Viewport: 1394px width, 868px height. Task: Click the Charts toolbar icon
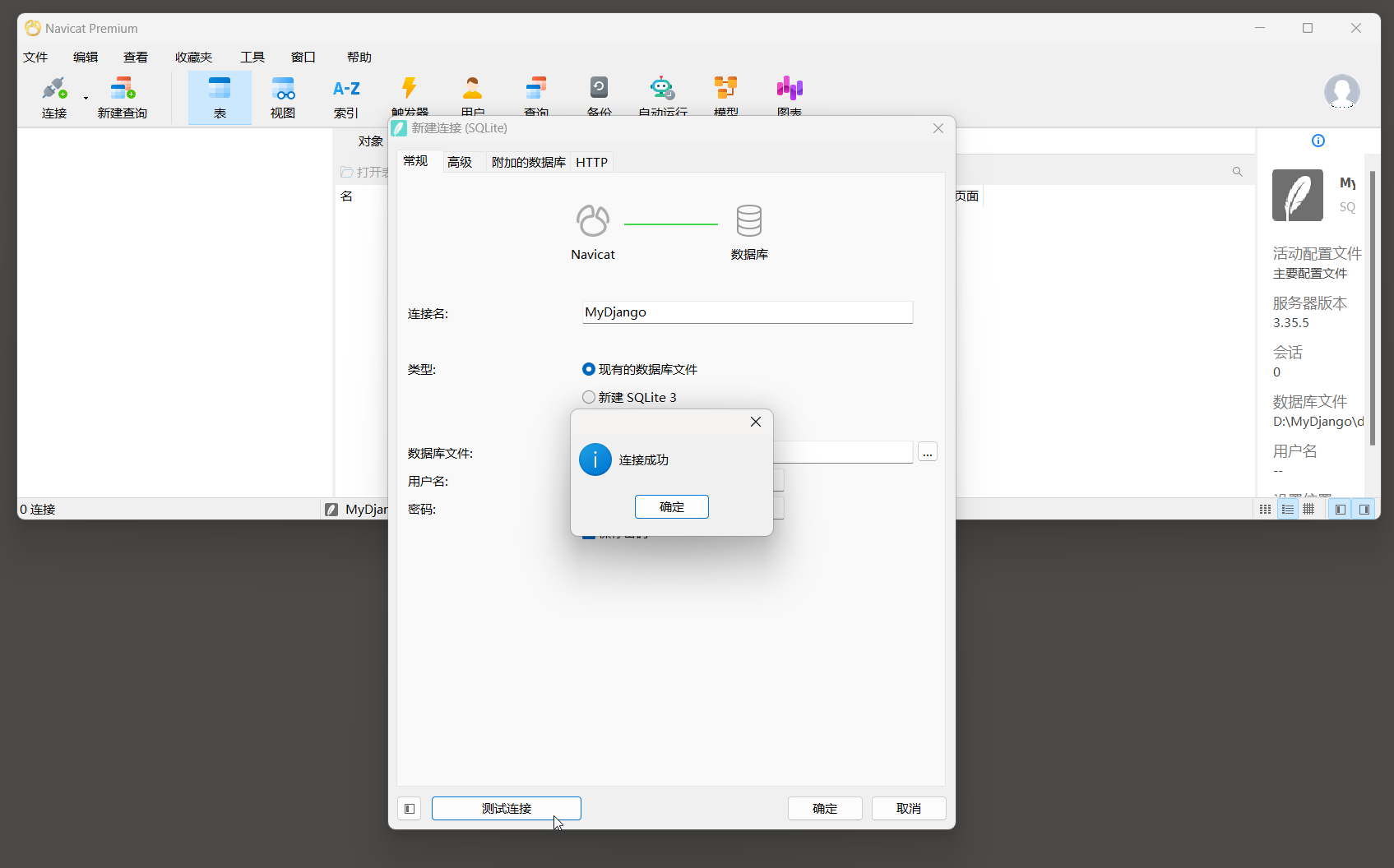coord(790,88)
